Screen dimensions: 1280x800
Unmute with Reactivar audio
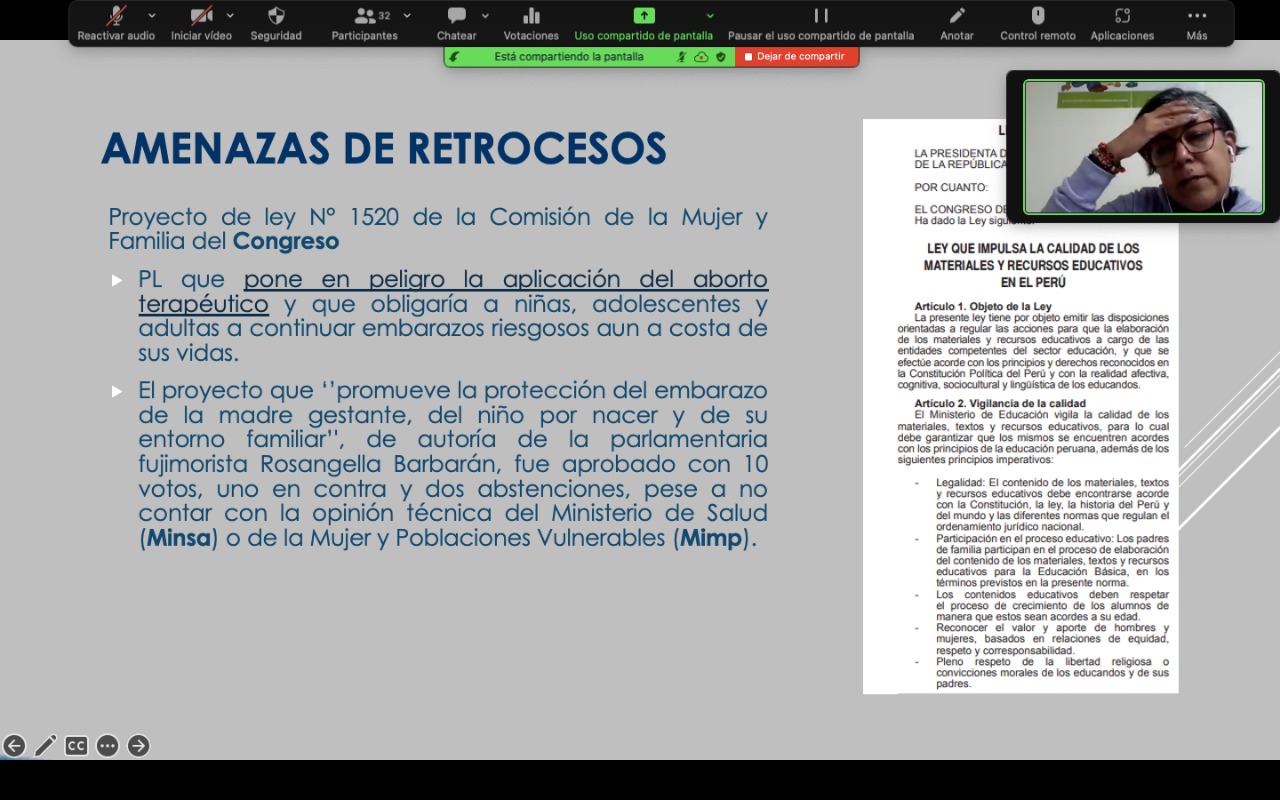116,23
